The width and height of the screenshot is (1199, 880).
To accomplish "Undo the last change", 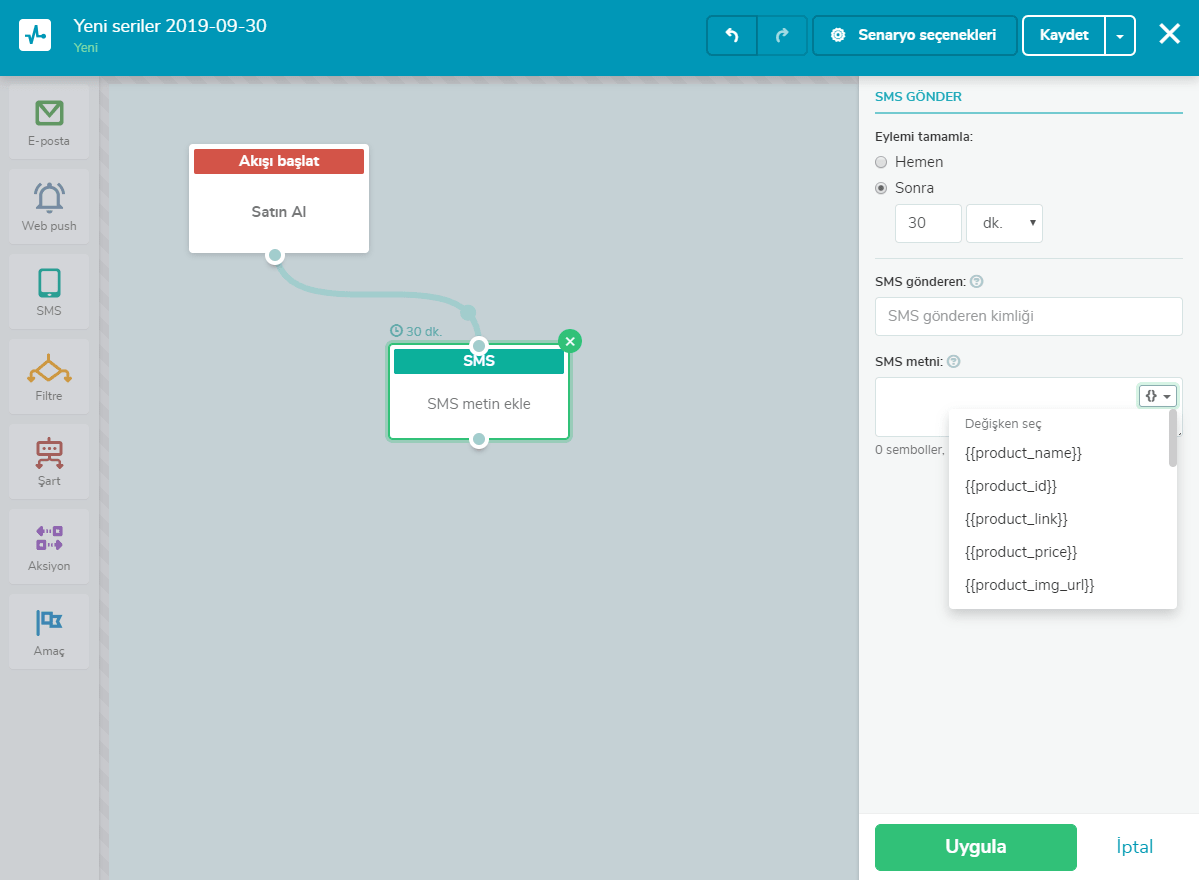I will click(x=732, y=35).
